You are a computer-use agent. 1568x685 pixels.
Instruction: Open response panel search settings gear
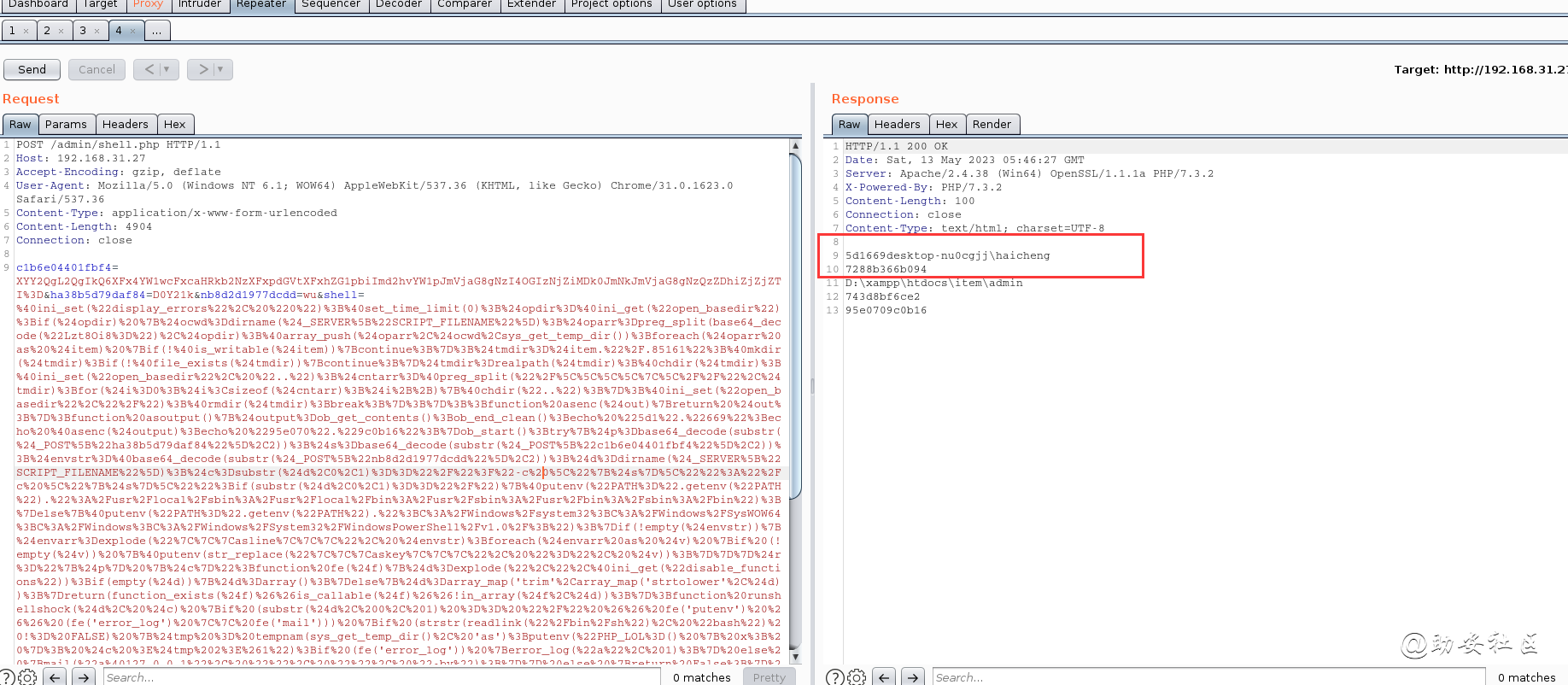[x=857, y=677]
